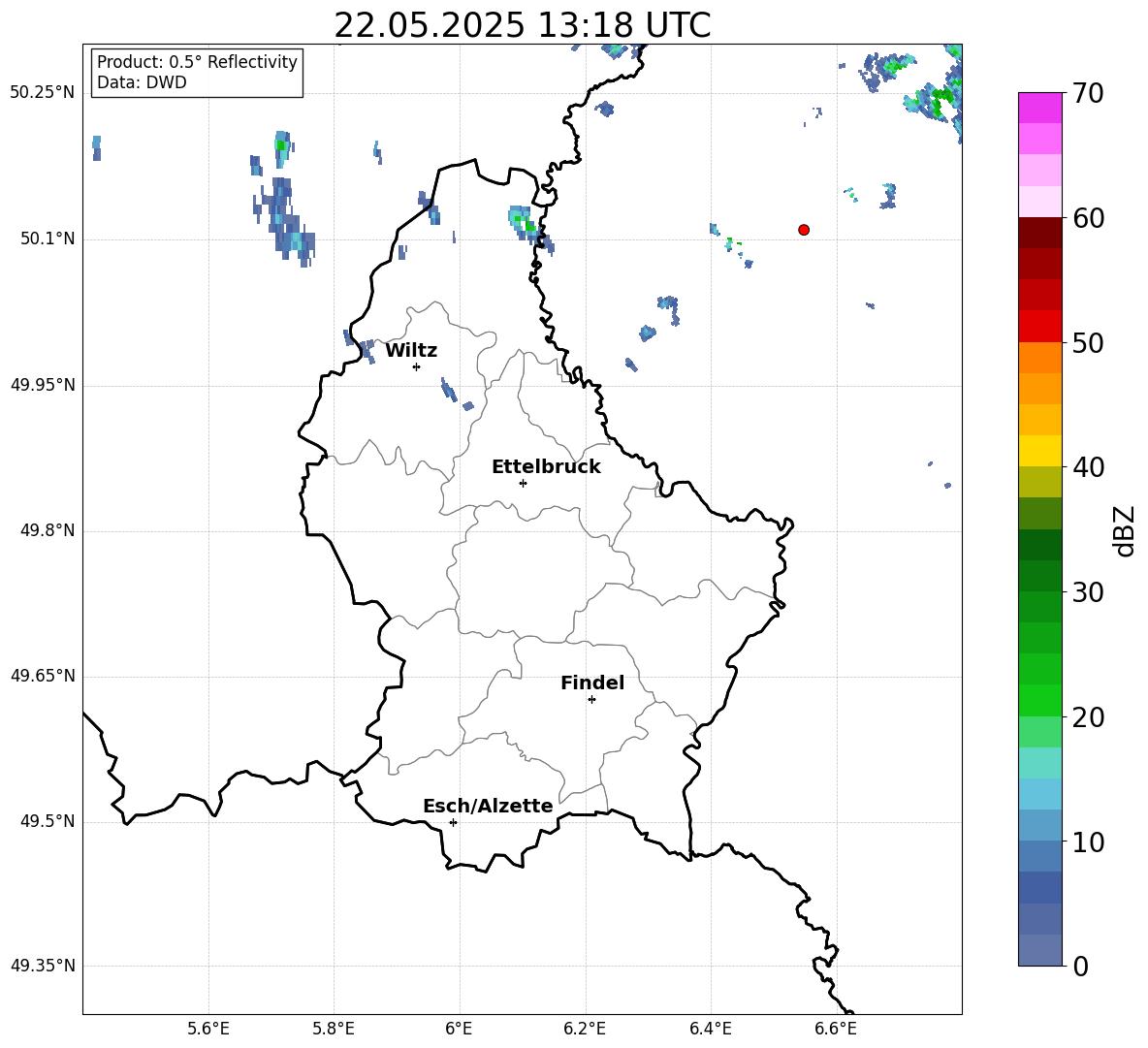Click the 49.95°N latitude label
Screen dimensions: 1148x1048
(x=43, y=385)
